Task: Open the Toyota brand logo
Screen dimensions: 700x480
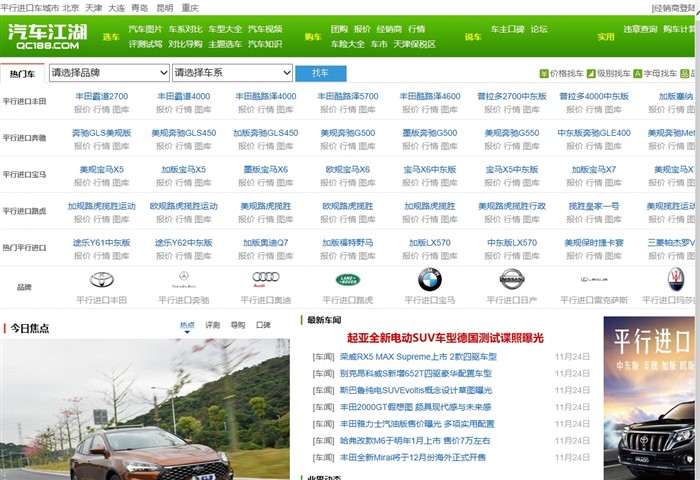Action: (x=102, y=280)
